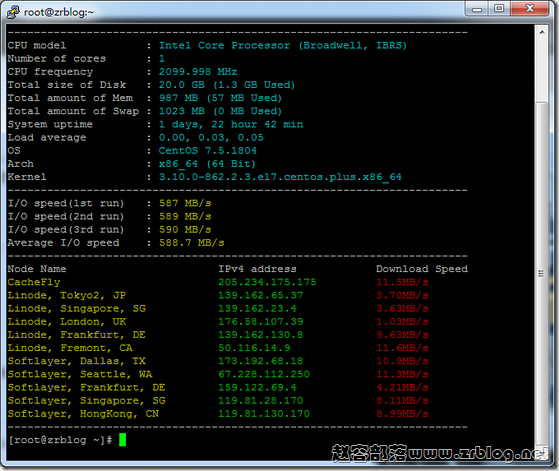The height and width of the screenshot is (471, 559).
Task: Click the Average I/O speed 588.7 MB/s value
Action: [191, 243]
